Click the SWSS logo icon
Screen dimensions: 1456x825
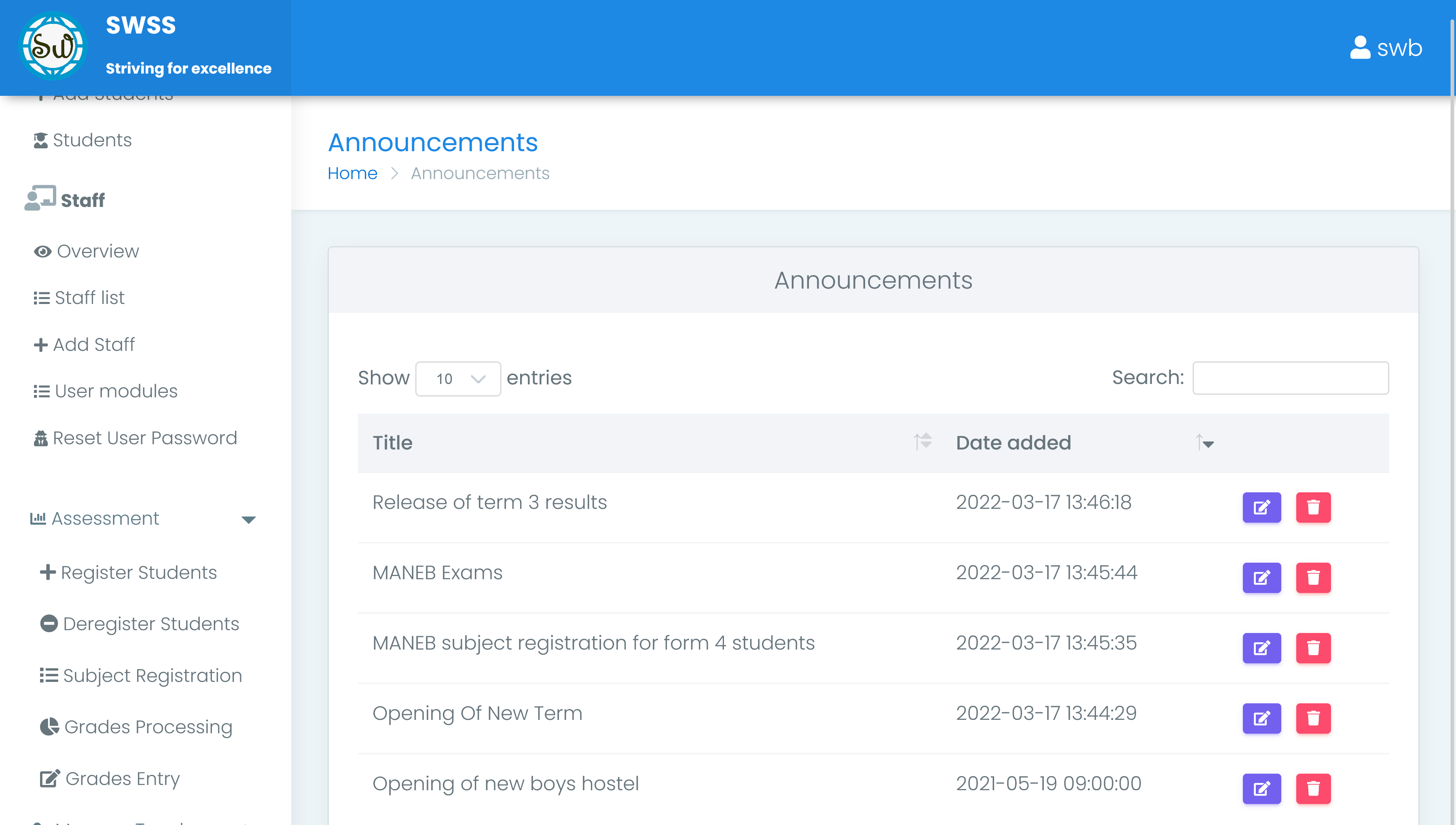coord(53,46)
